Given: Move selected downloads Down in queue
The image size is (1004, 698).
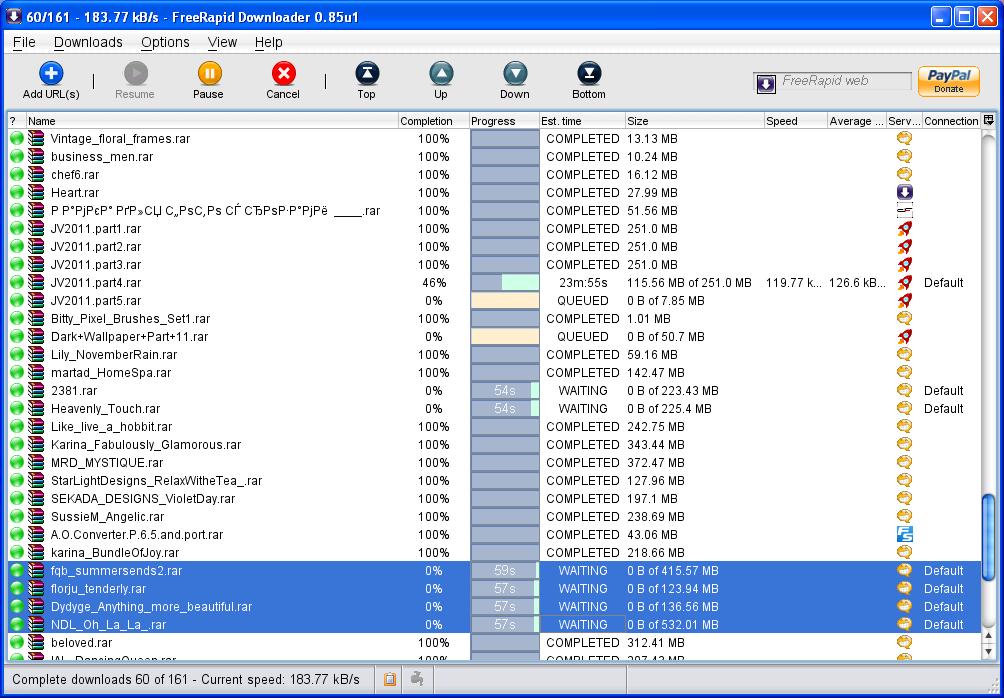Looking at the screenshot, I should click(x=515, y=74).
